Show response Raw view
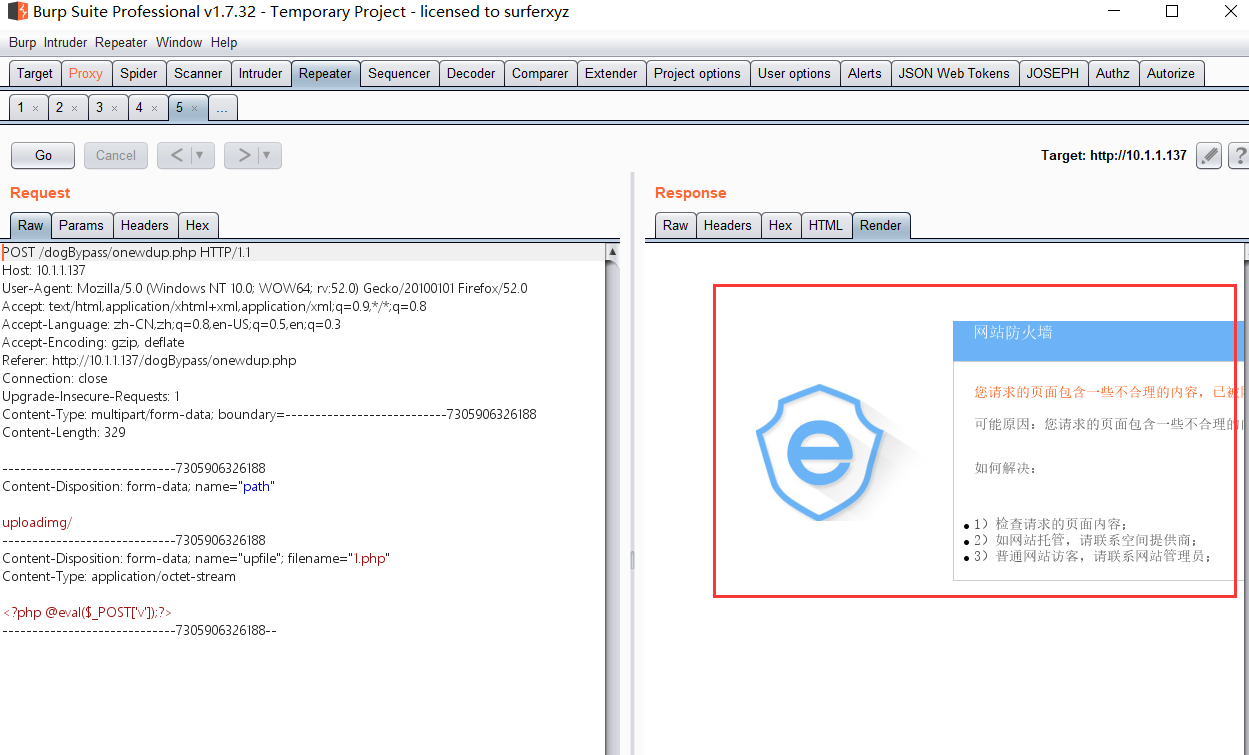1249x755 pixels. pos(676,225)
